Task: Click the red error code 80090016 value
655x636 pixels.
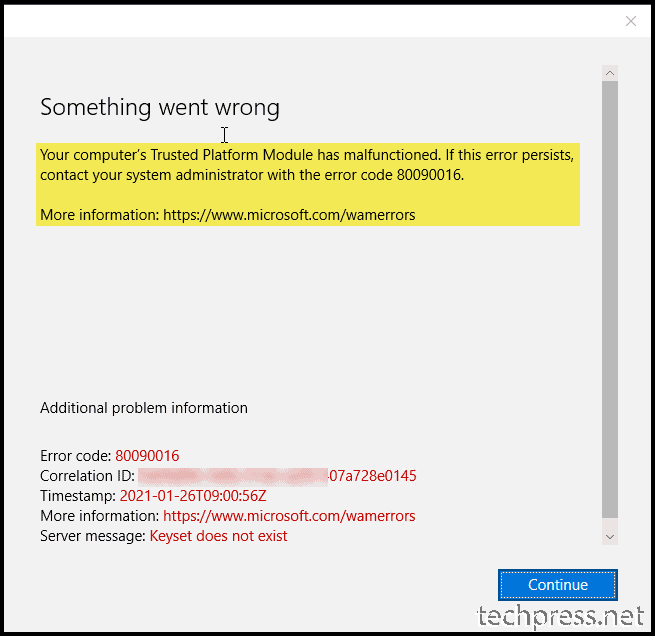Action: pos(147,456)
